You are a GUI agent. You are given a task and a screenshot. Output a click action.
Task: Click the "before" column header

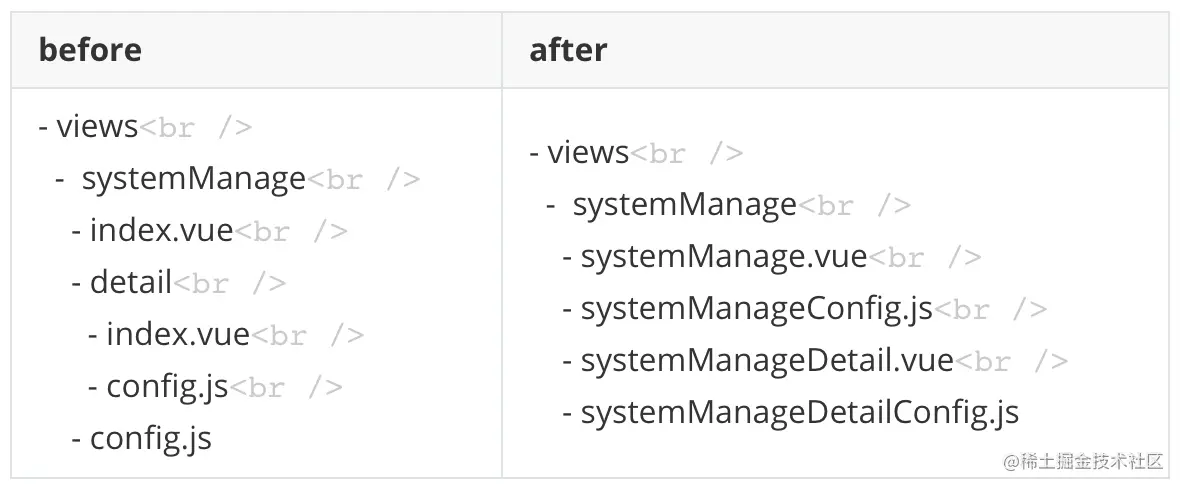pyautogui.click(x=90, y=50)
